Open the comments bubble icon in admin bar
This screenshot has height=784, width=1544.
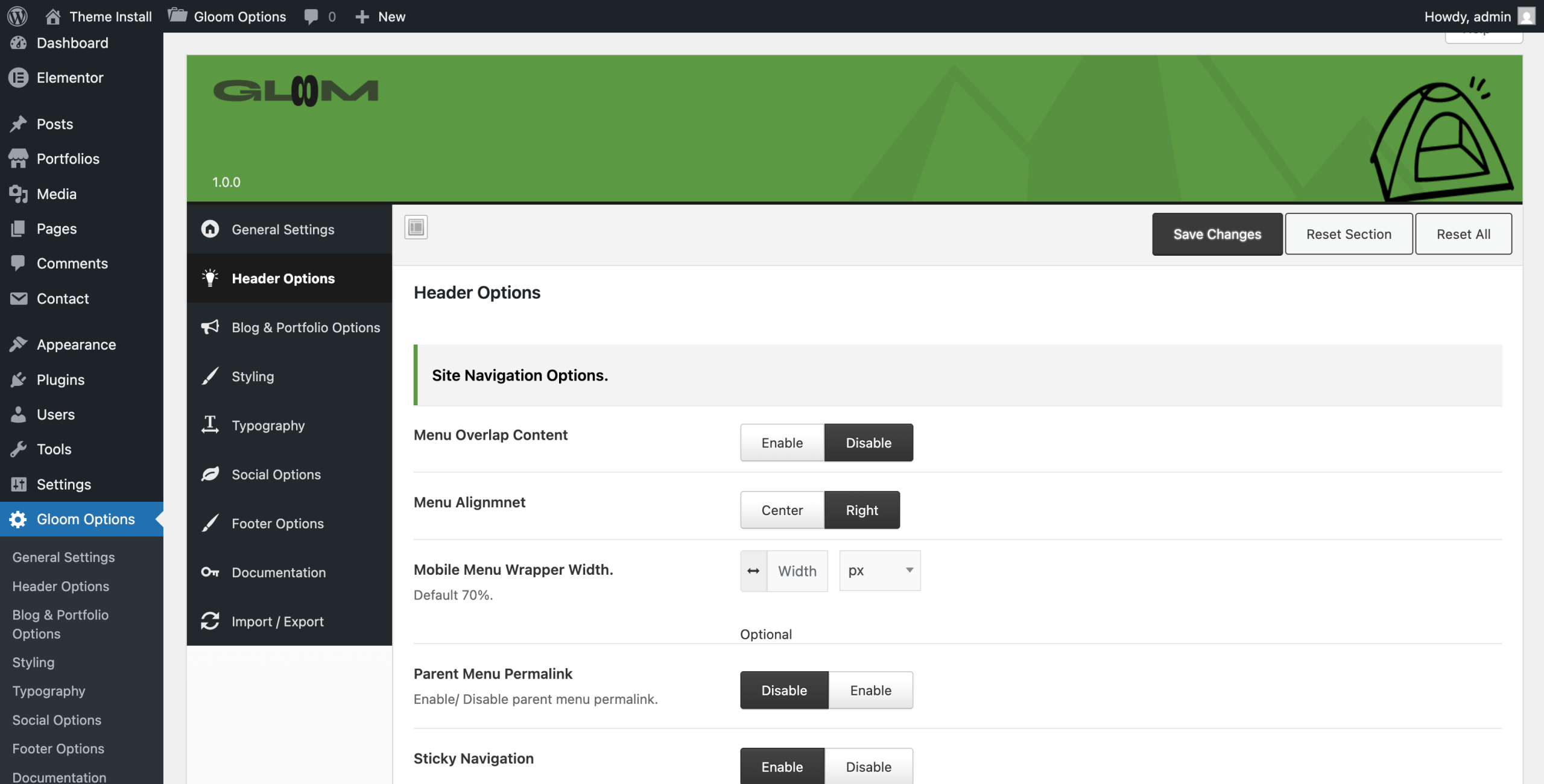point(311,17)
